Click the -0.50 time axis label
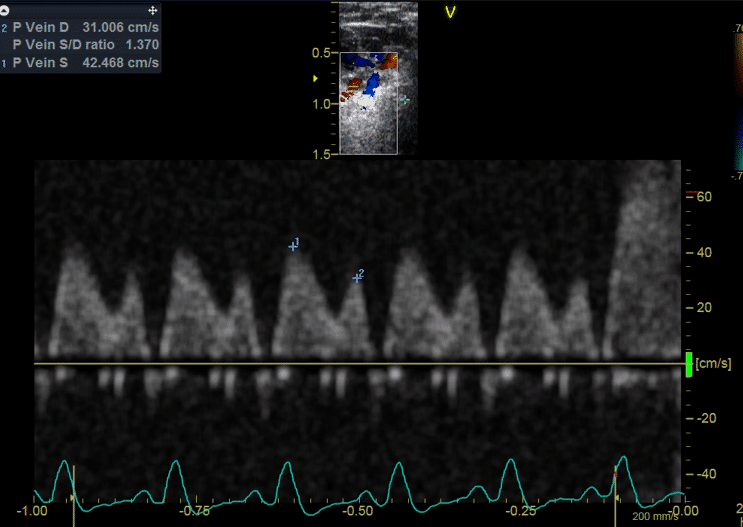Viewport: 743px width, 527px height. click(x=357, y=511)
